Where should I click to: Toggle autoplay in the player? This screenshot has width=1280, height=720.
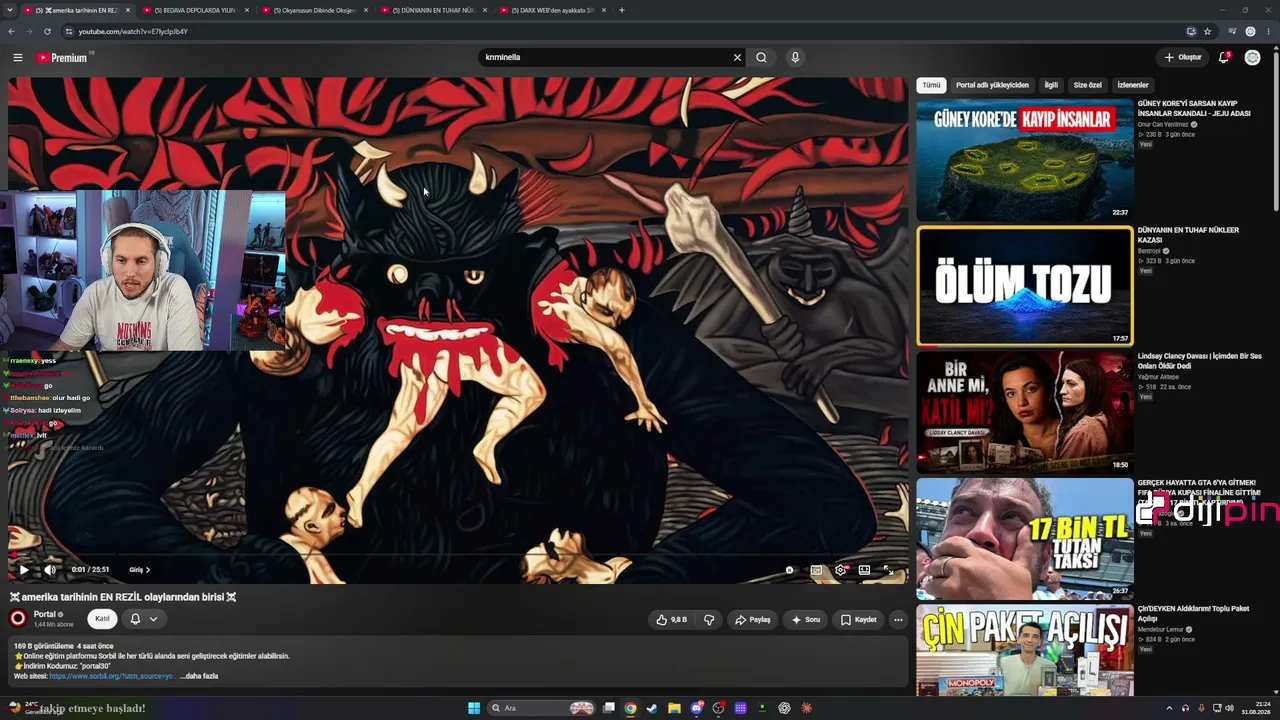click(x=789, y=570)
